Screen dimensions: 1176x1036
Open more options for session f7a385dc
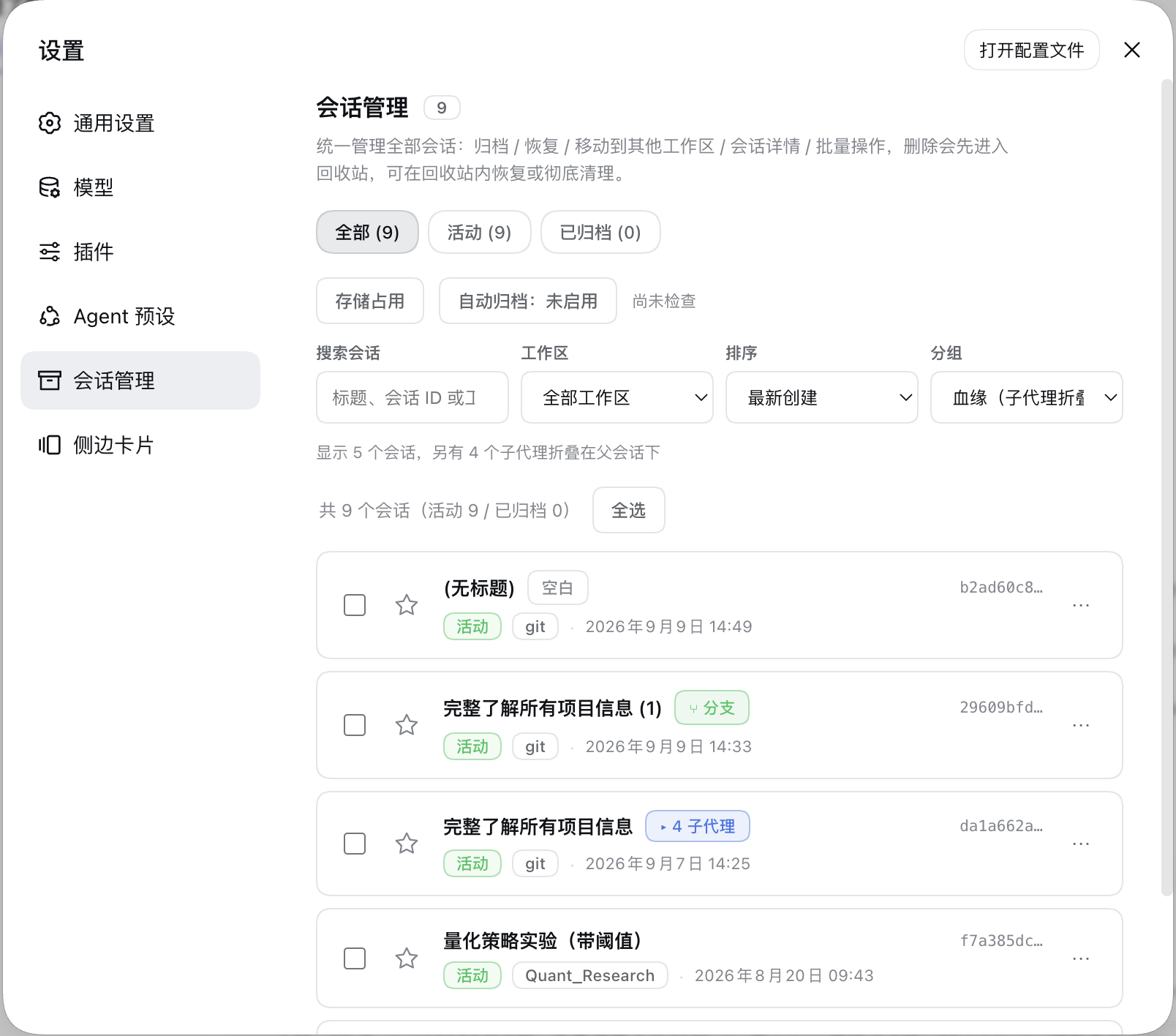1081,958
